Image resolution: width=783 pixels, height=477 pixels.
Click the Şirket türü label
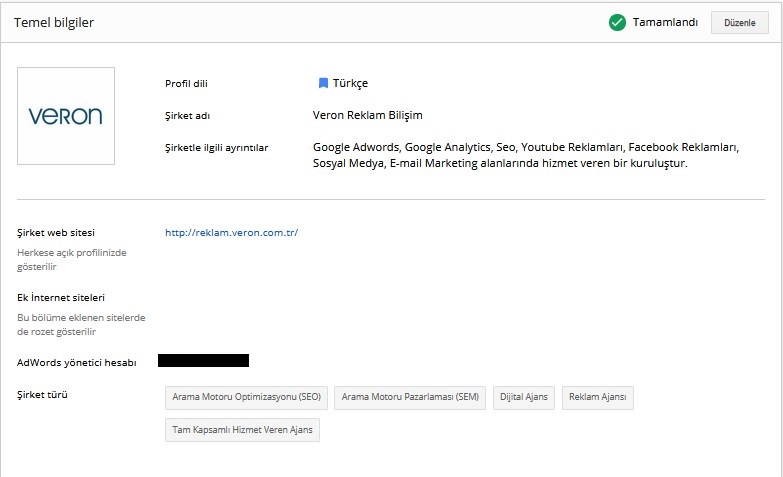pyautogui.click(x=42, y=394)
